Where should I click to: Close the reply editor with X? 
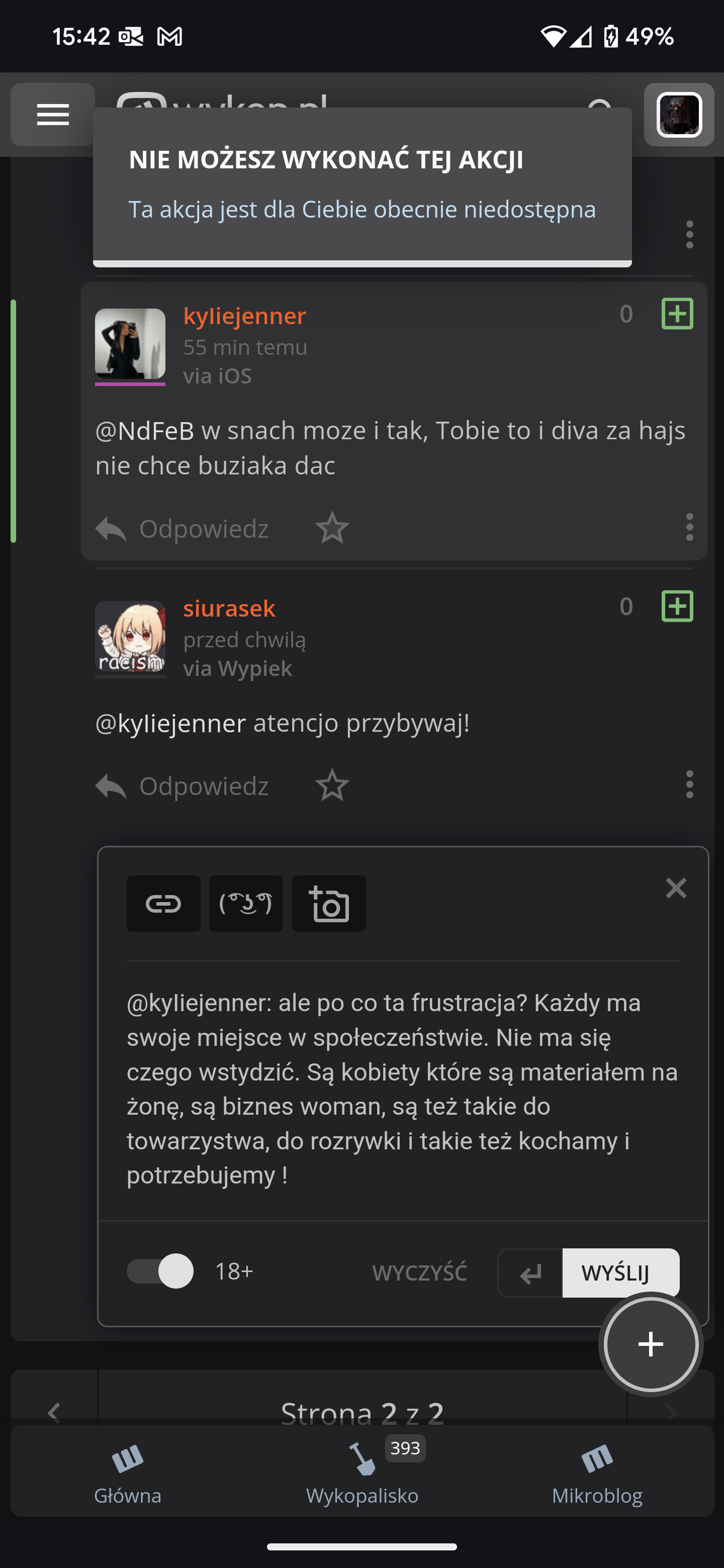676,888
